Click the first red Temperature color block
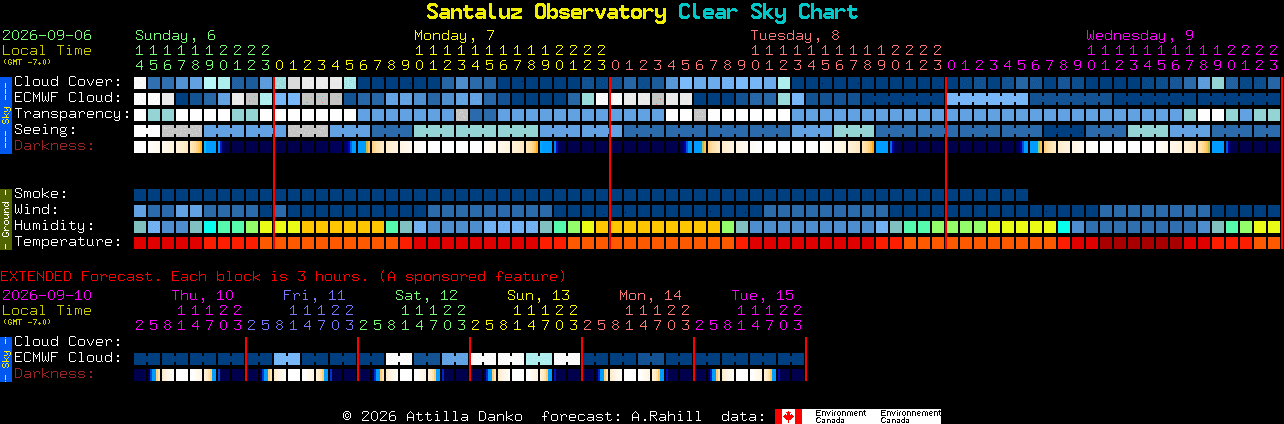This screenshot has height=424, width=1284. (140, 243)
